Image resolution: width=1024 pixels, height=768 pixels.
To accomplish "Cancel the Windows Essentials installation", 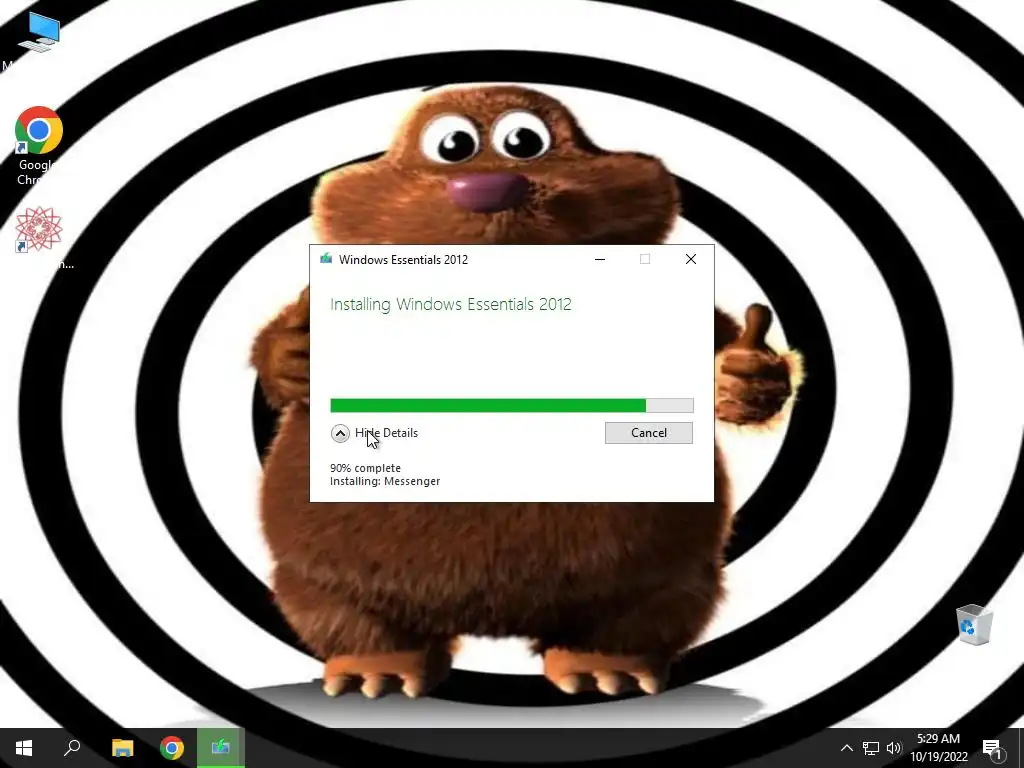I will click(x=648, y=433).
